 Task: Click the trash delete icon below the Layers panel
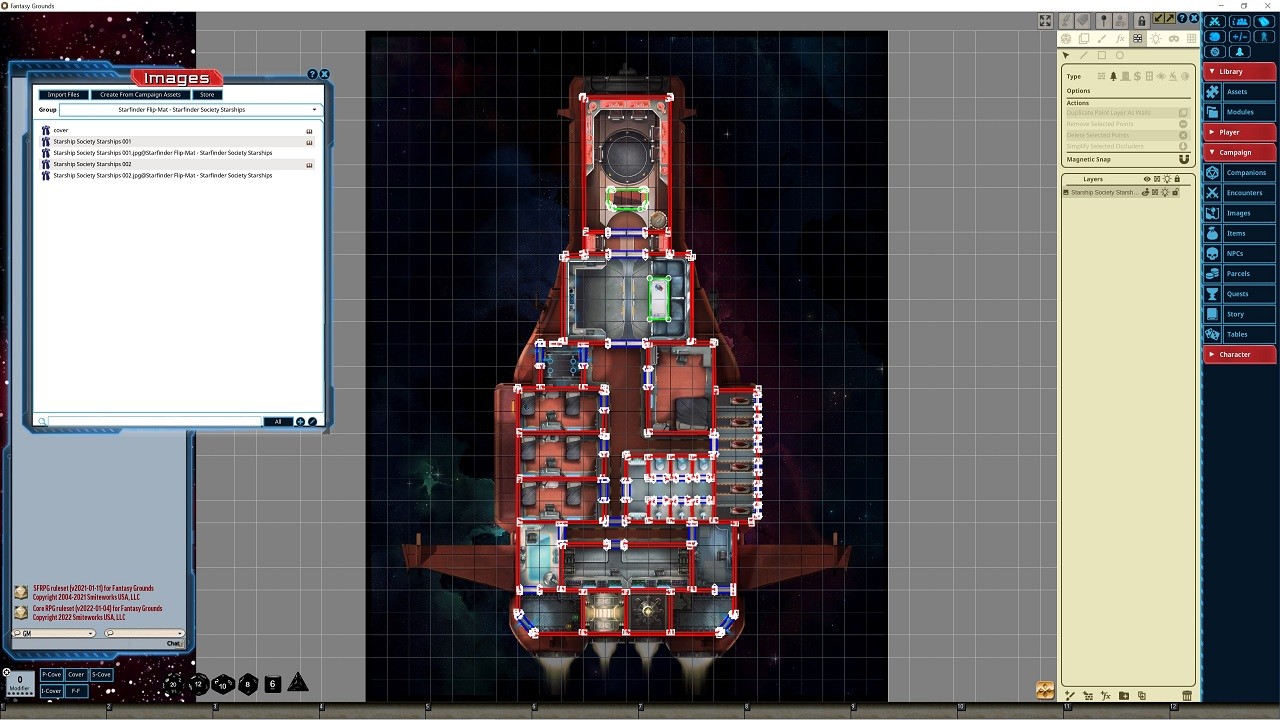[1187, 695]
